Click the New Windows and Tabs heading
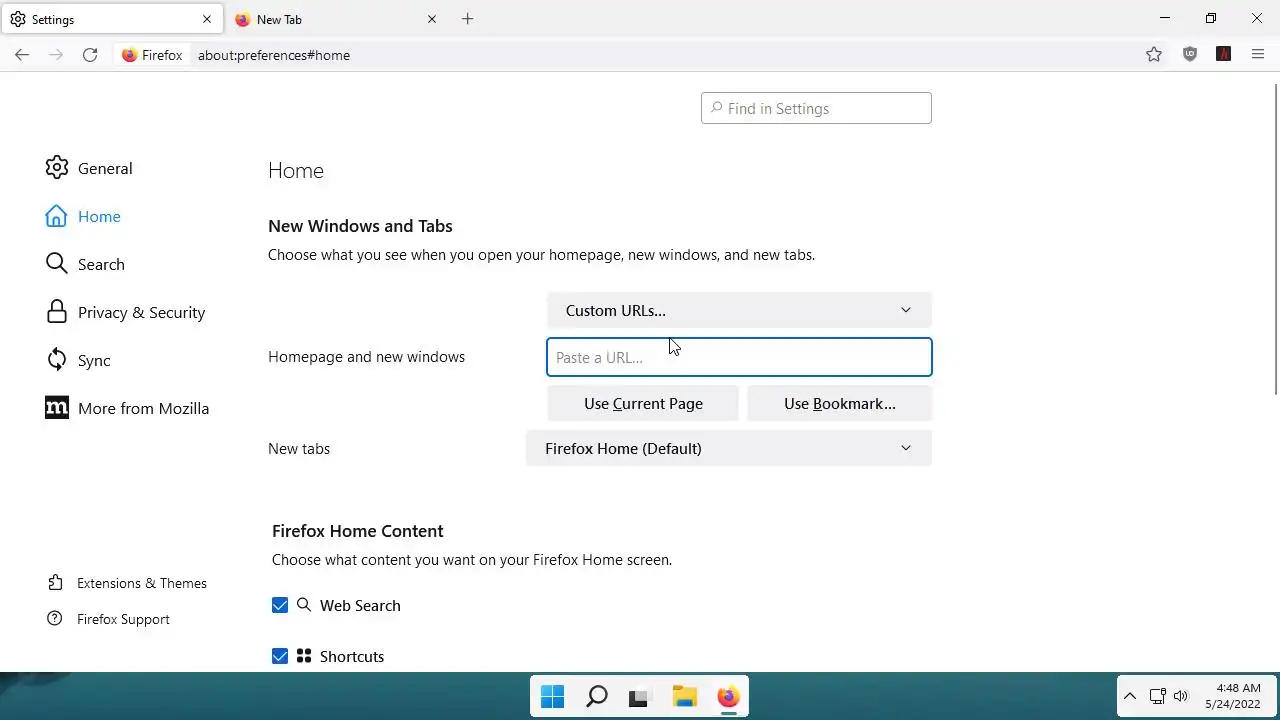This screenshot has height=720, width=1280. (360, 226)
